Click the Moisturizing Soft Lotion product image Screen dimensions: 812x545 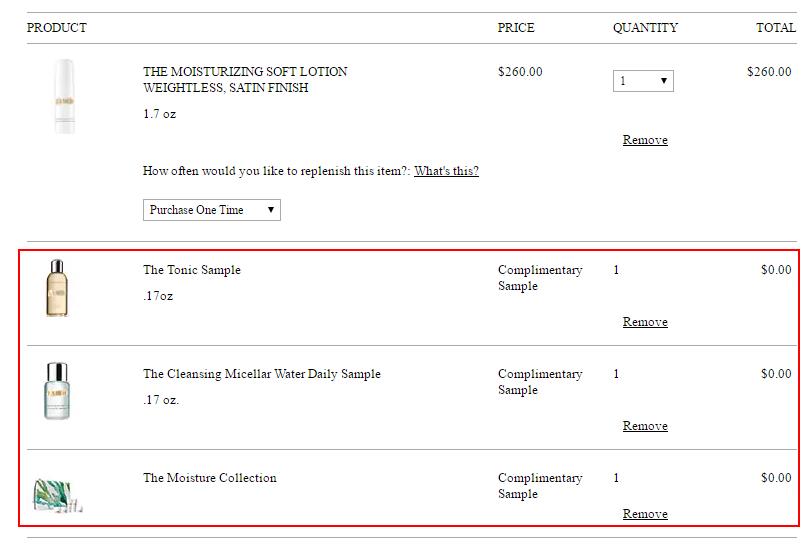(x=65, y=96)
